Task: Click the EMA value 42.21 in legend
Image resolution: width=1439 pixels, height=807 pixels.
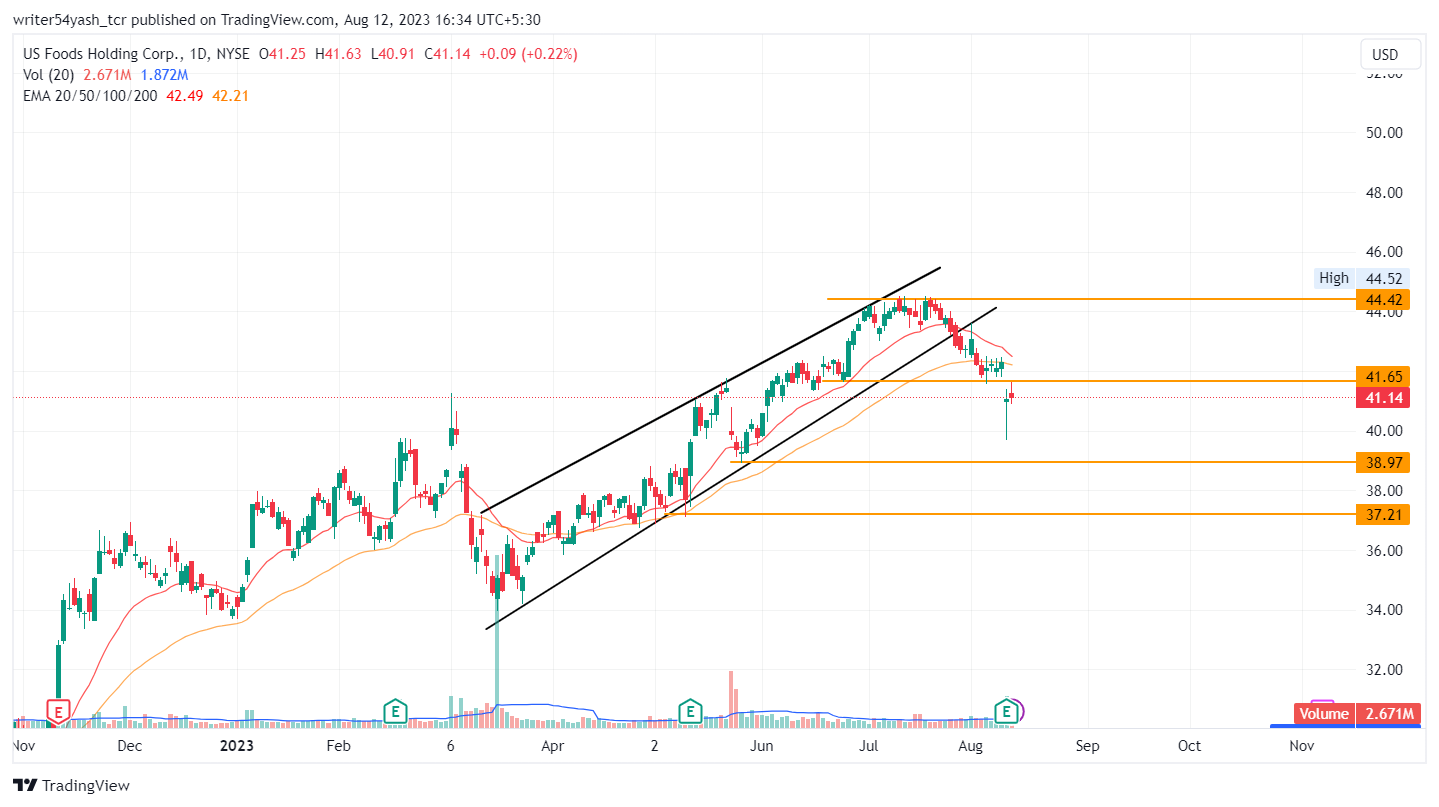Action: pyautogui.click(x=230, y=96)
